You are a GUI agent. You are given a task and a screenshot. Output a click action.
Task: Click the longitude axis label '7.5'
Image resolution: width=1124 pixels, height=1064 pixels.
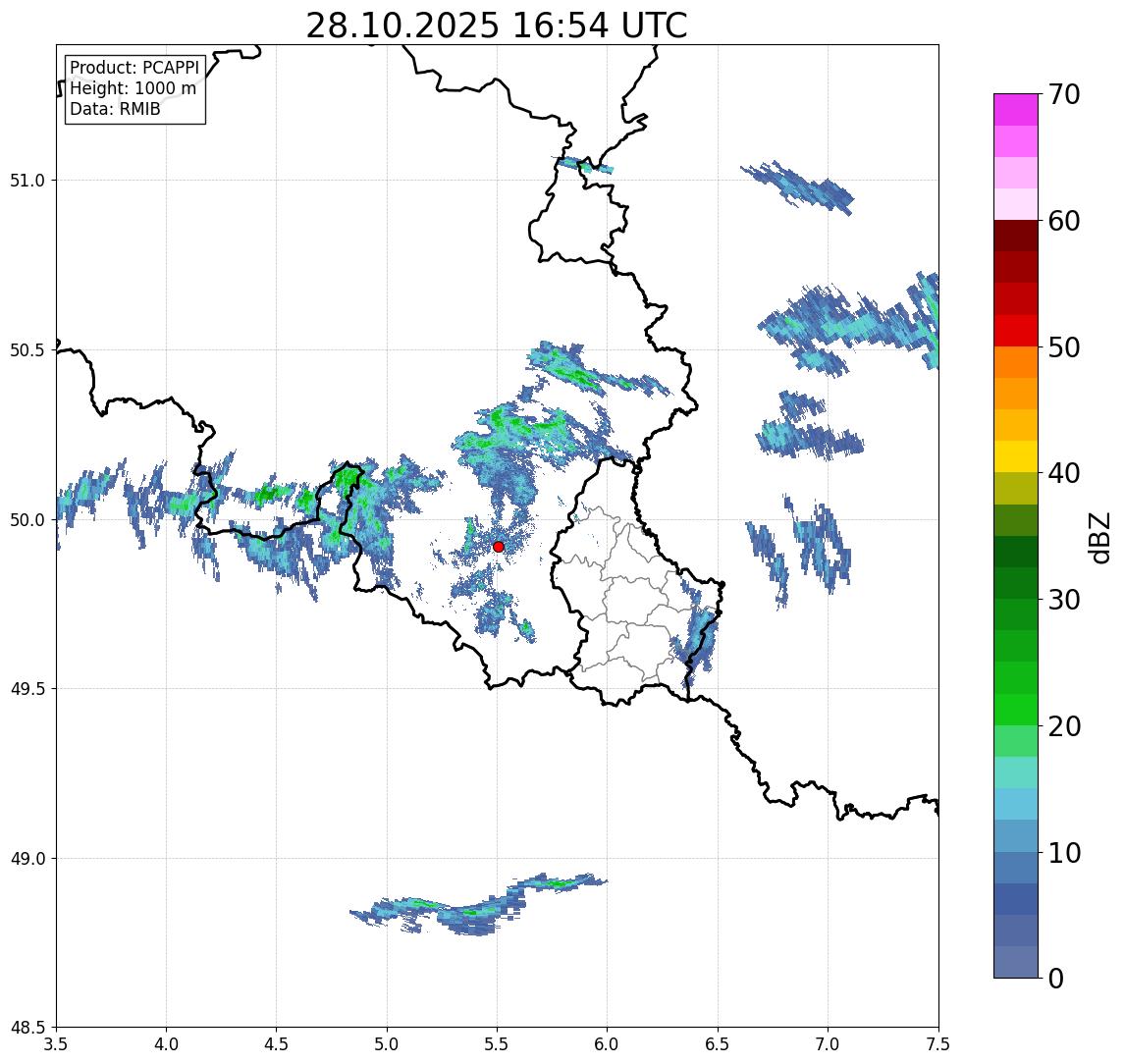938,1044
